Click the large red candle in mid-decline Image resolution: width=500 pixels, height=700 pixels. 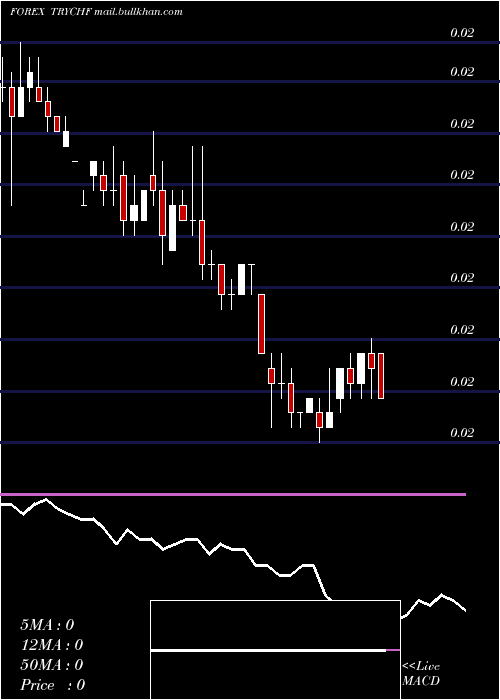point(262,324)
